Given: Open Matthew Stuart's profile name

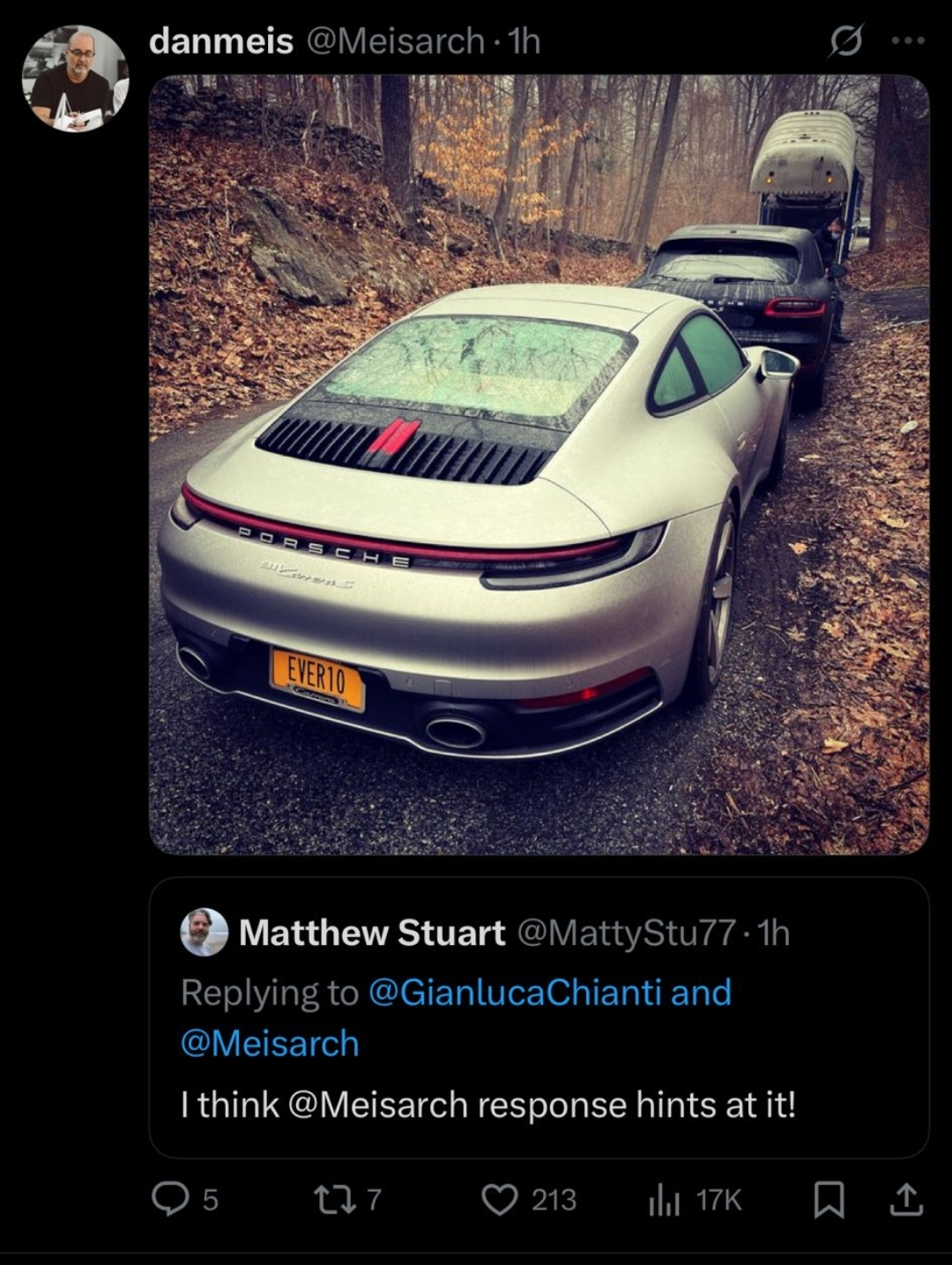Looking at the screenshot, I should pyautogui.click(x=372, y=933).
